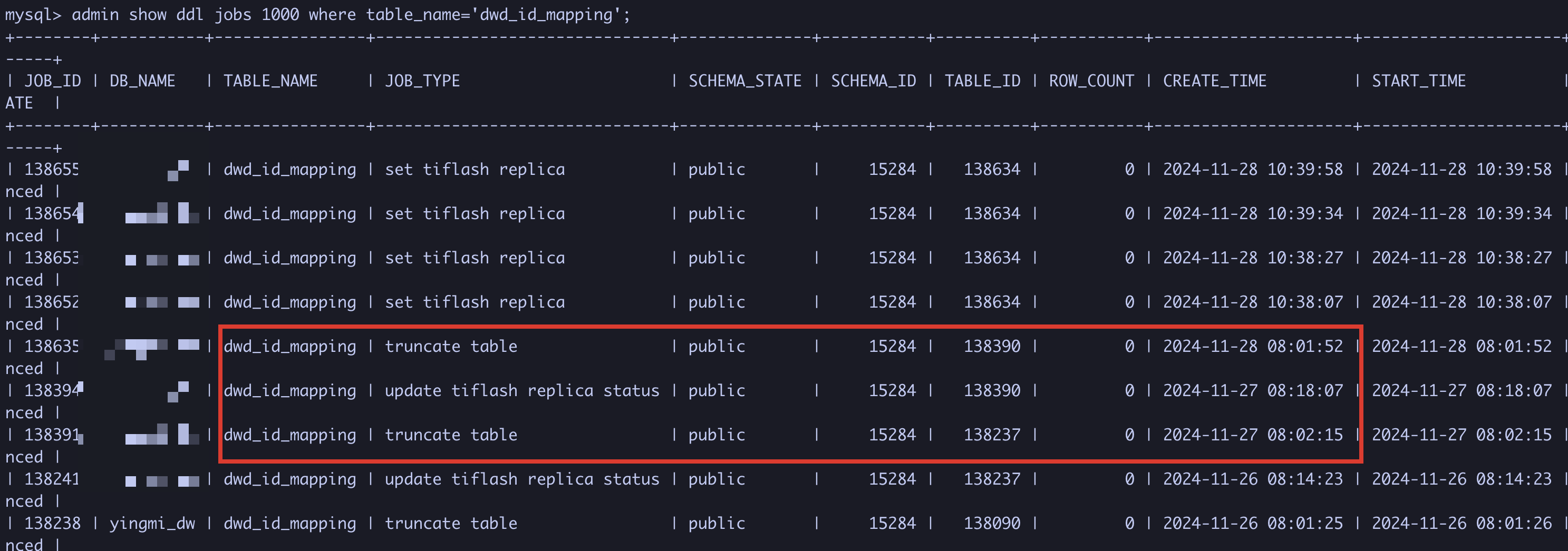Select job ID 138391

click(x=52, y=435)
